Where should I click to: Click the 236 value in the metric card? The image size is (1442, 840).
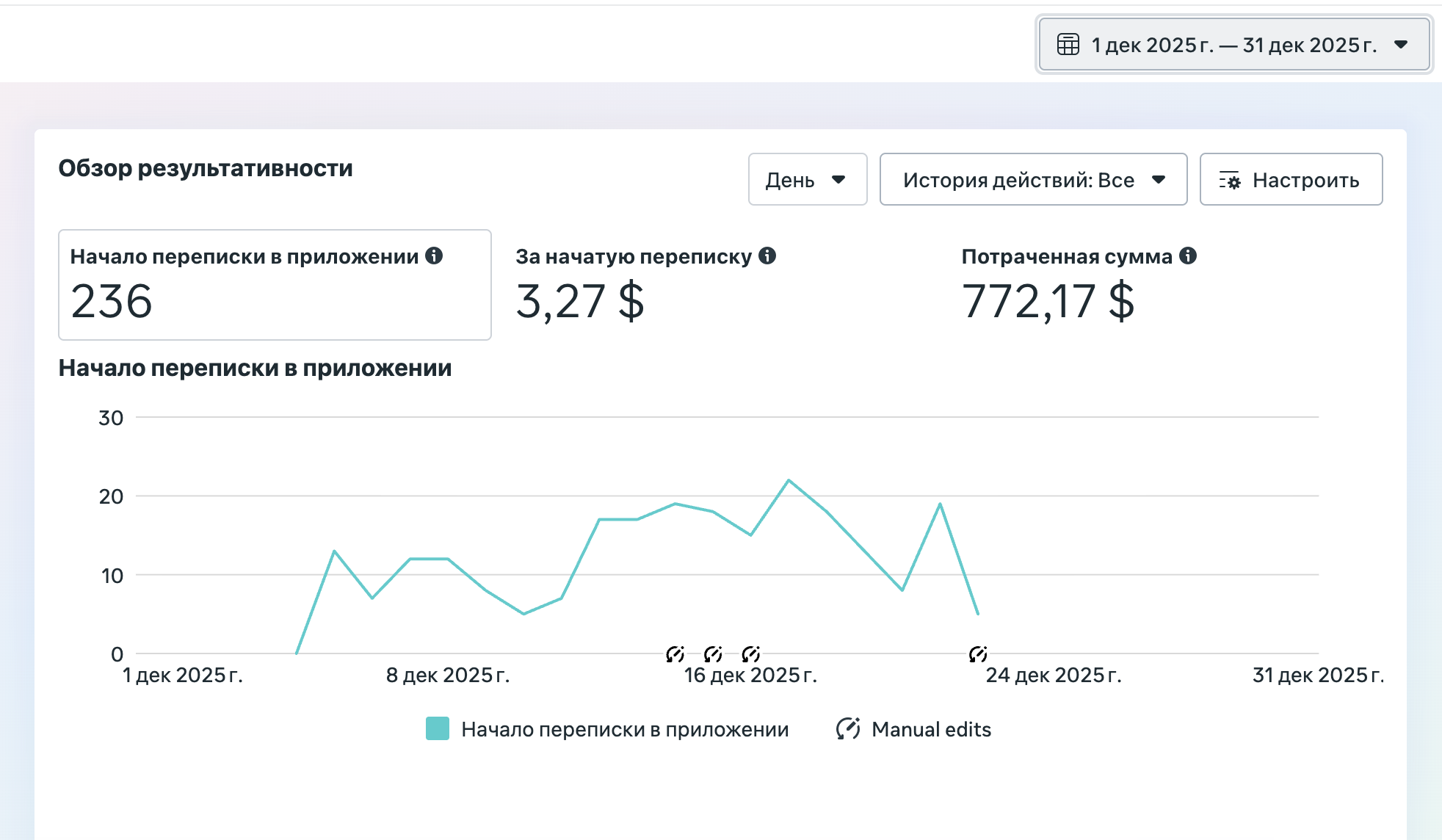click(x=112, y=301)
